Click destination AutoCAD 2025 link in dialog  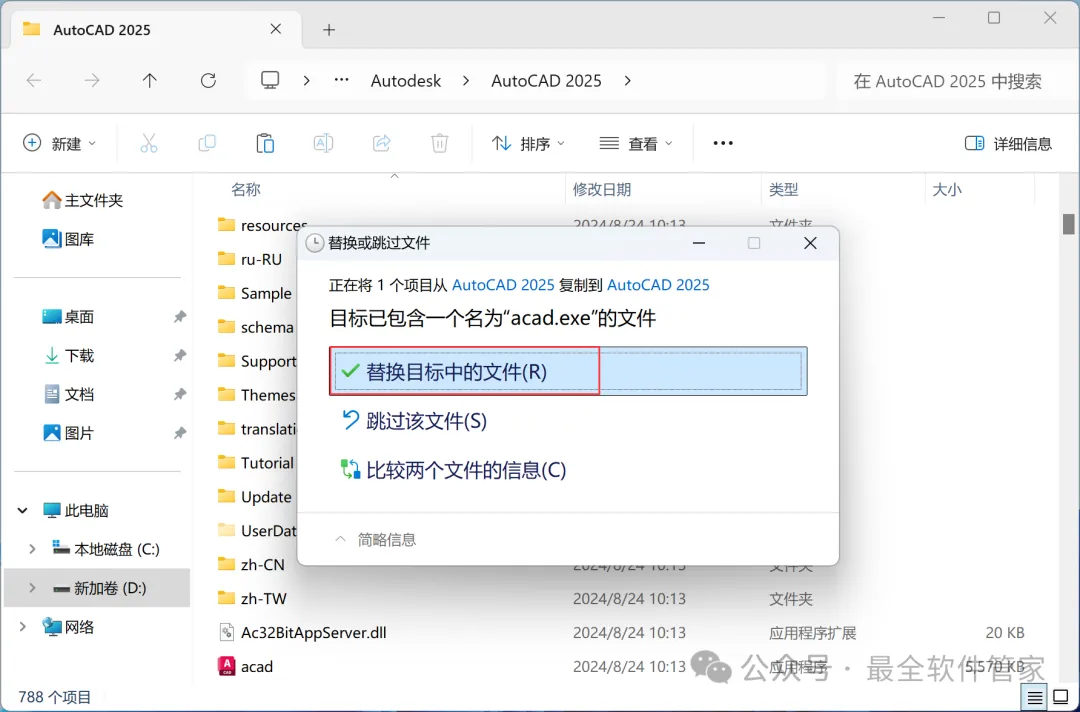(658, 285)
